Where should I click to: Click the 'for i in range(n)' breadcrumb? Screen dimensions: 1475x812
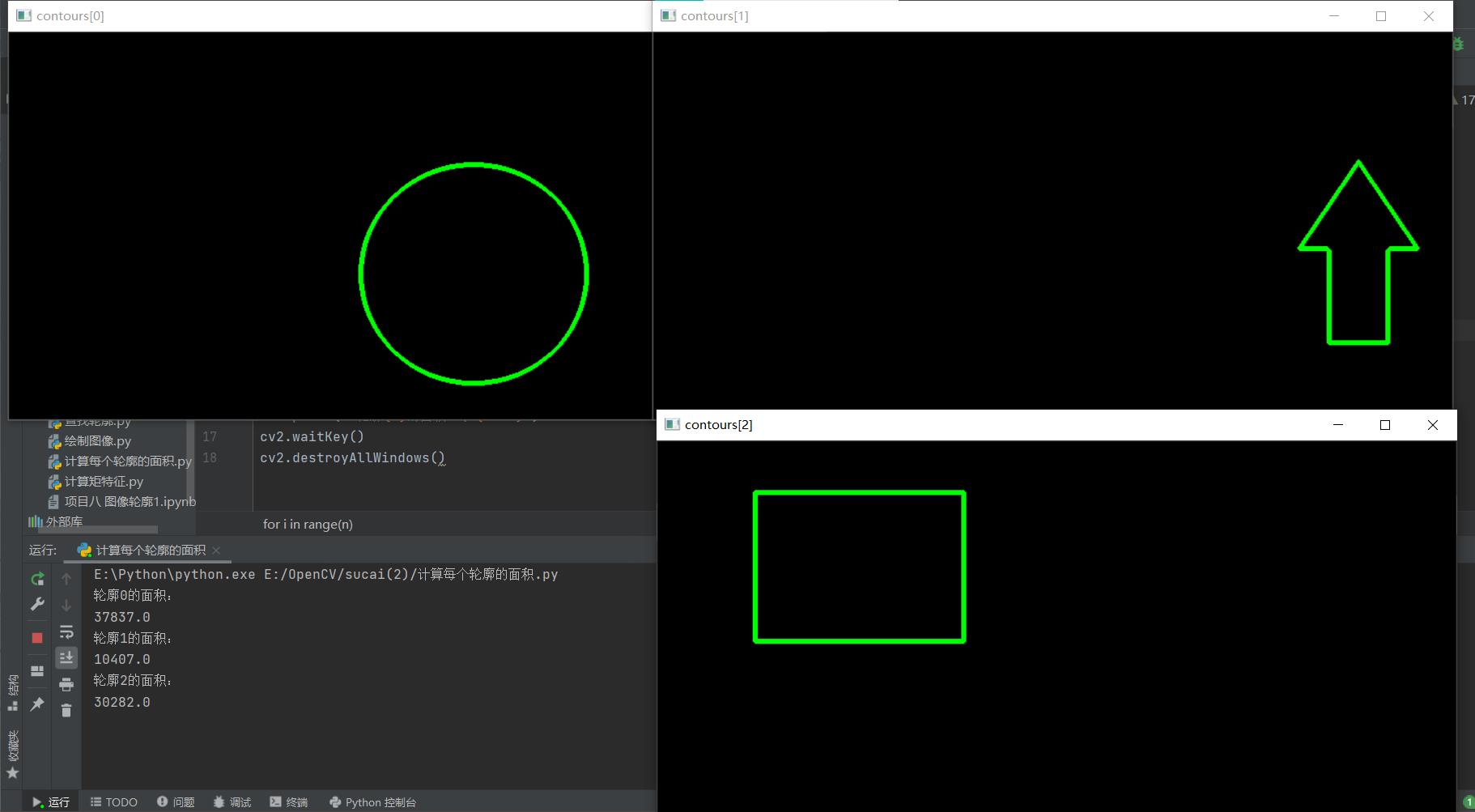pyautogui.click(x=308, y=525)
